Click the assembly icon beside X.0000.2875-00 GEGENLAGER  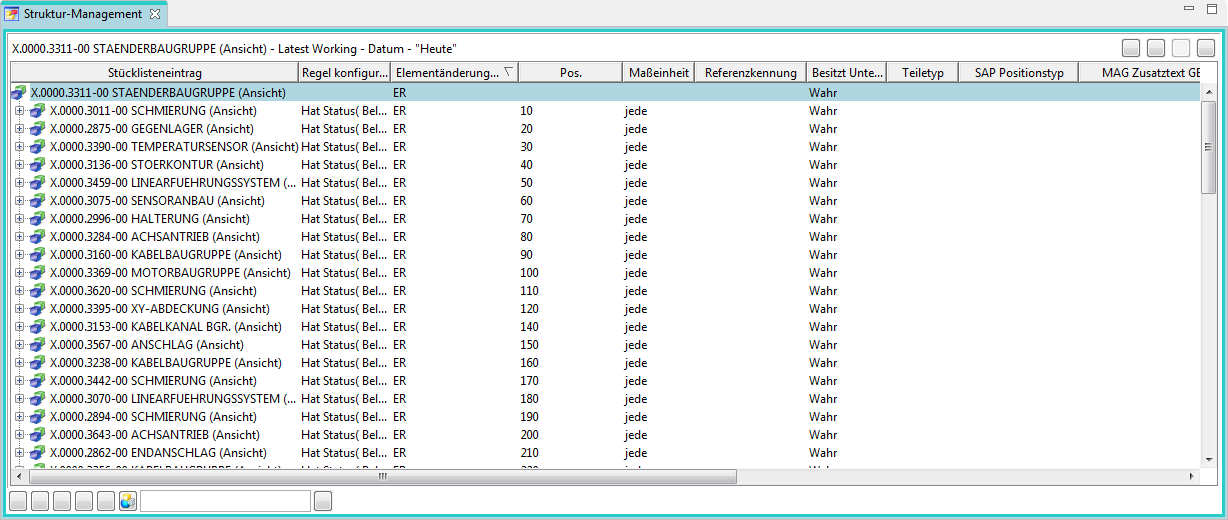[38, 129]
